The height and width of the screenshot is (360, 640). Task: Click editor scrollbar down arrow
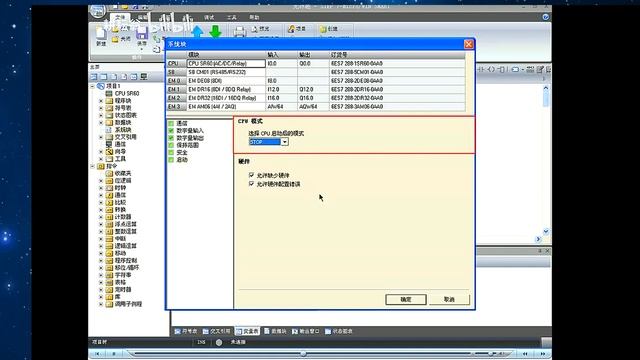(x=546, y=232)
